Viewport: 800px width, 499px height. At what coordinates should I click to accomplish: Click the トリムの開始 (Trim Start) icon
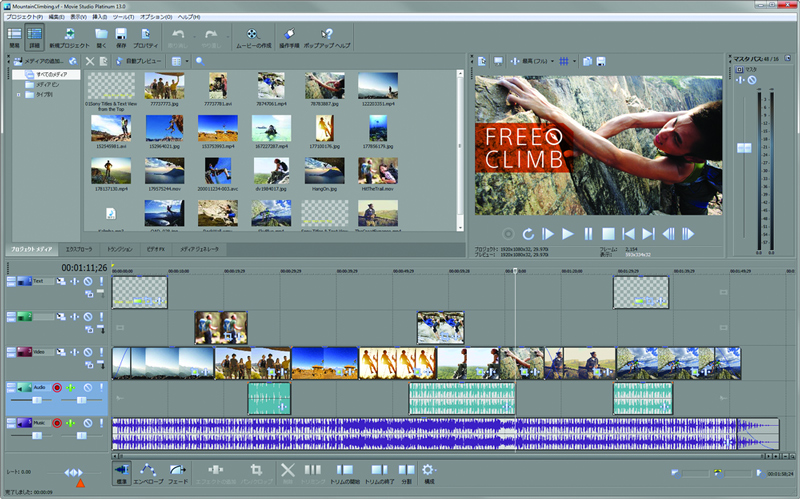click(x=345, y=469)
